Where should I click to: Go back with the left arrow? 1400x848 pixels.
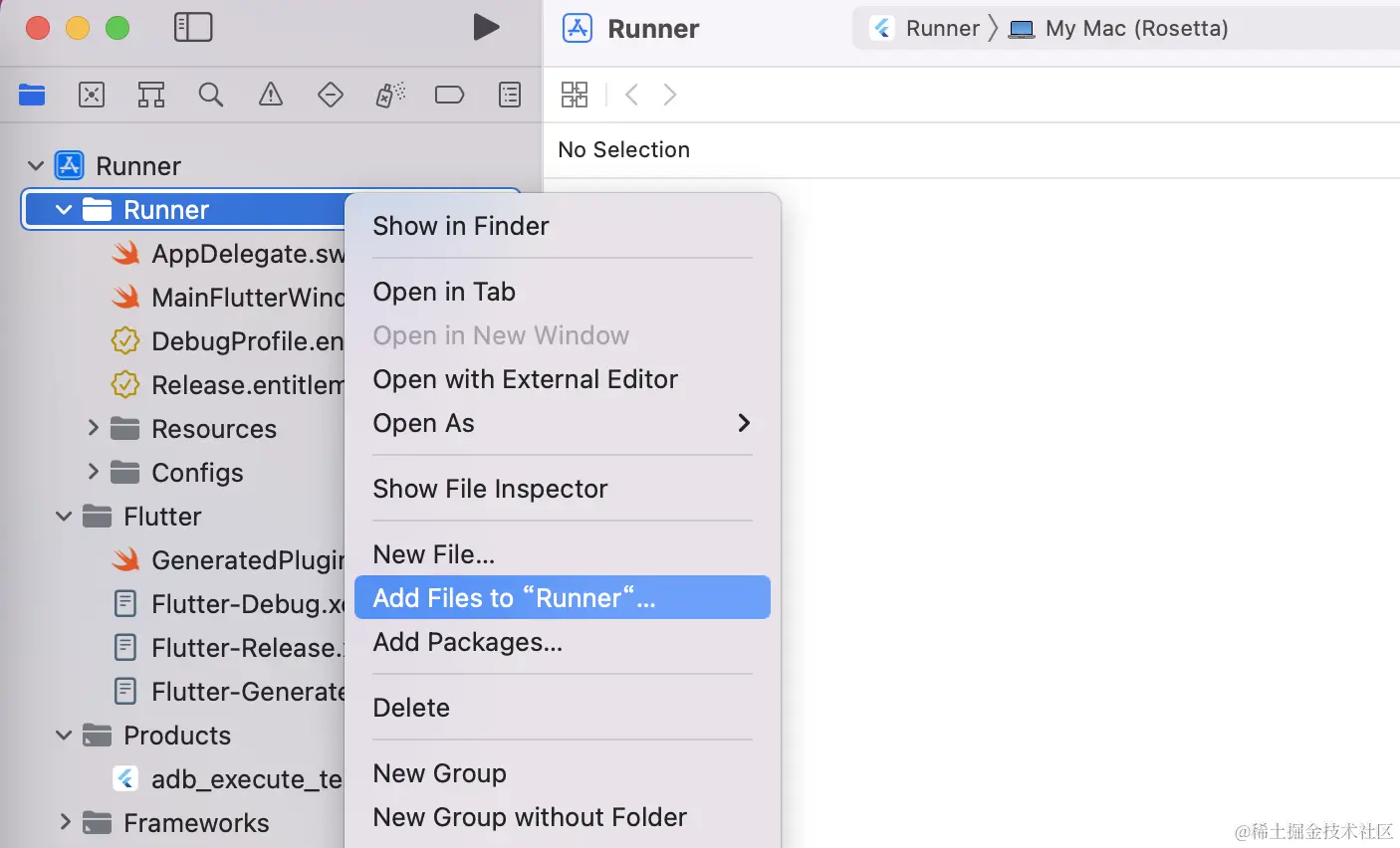coord(631,95)
